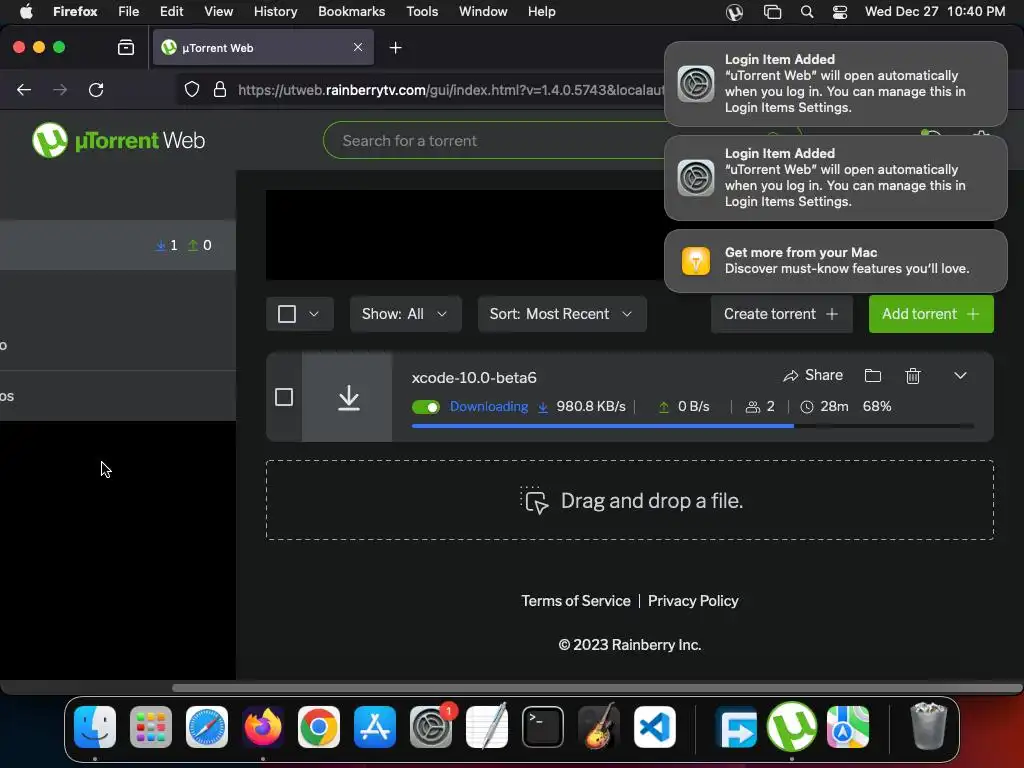This screenshot has width=1024, height=768.
Task: Click the Drag and drop a file area
Action: coord(630,500)
